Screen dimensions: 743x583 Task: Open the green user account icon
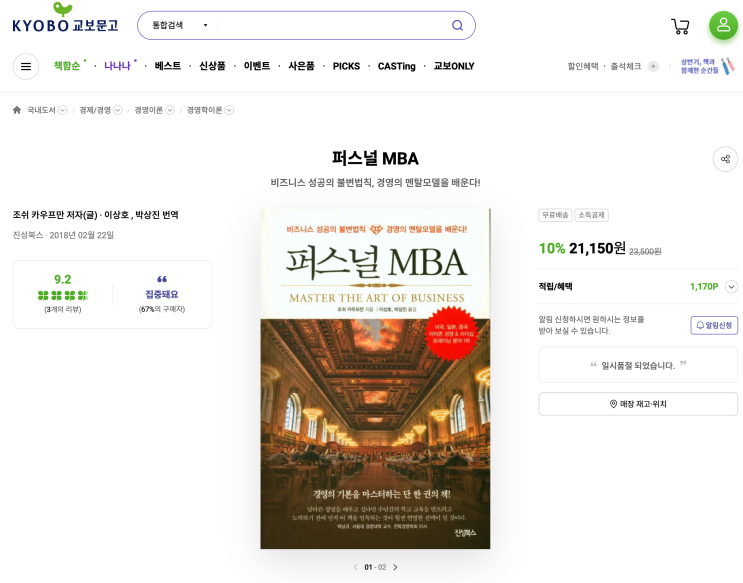click(x=723, y=25)
